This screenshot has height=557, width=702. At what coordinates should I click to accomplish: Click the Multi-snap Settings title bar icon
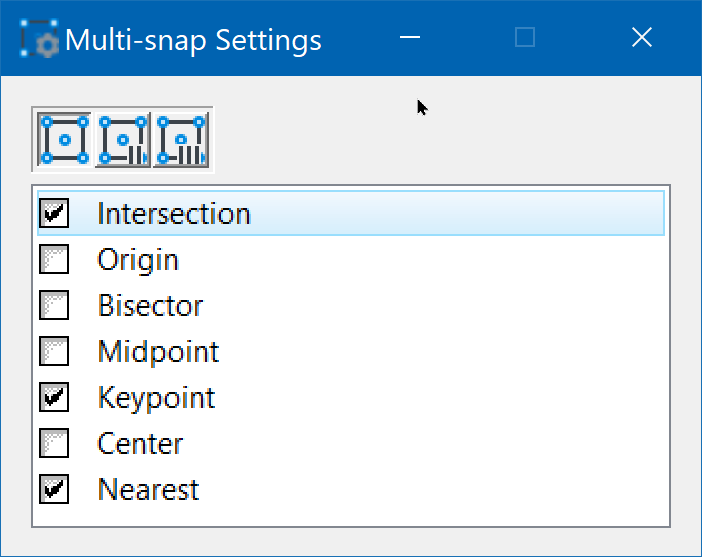coord(40,38)
